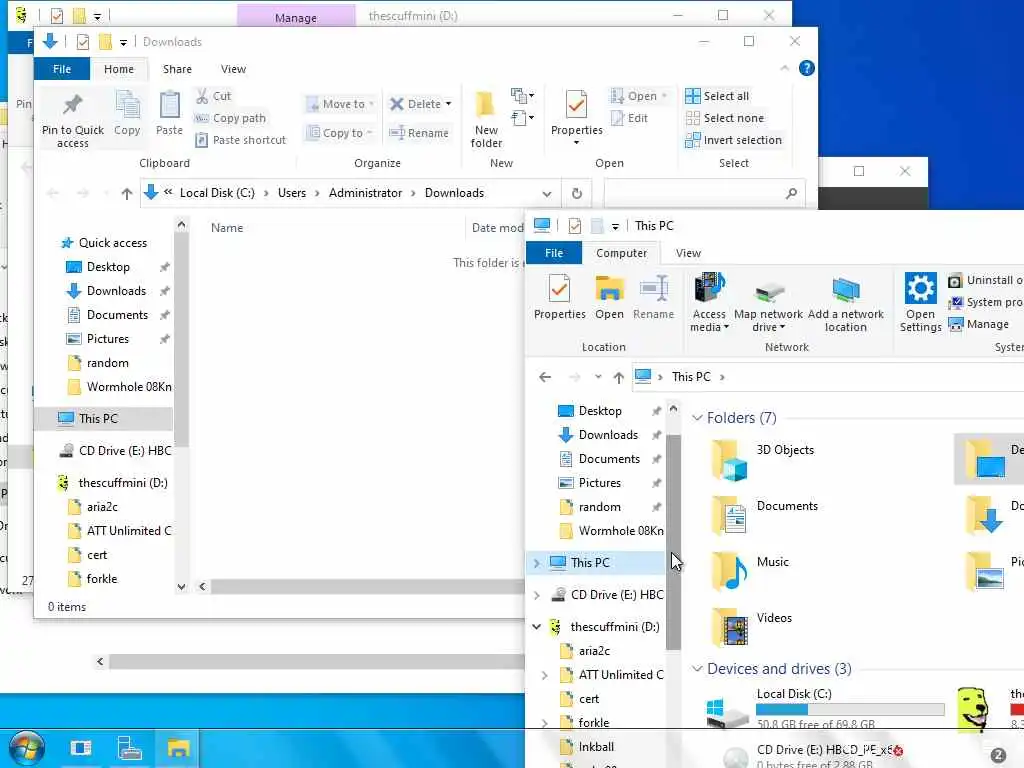Click Select all in the Select group
Image resolution: width=1024 pixels, height=768 pixels.
tap(717, 96)
